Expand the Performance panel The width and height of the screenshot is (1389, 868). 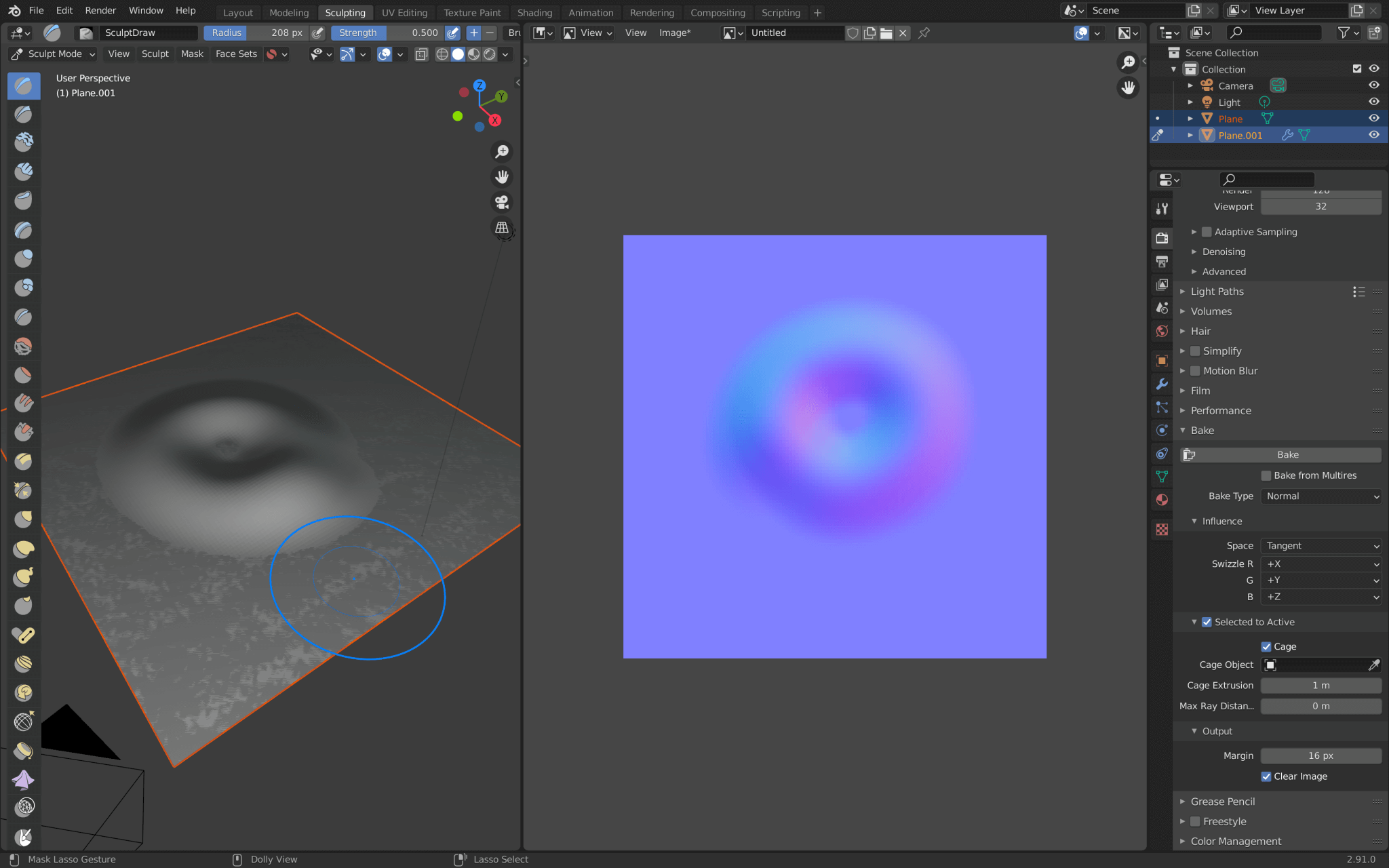pyautogui.click(x=1220, y=410)
